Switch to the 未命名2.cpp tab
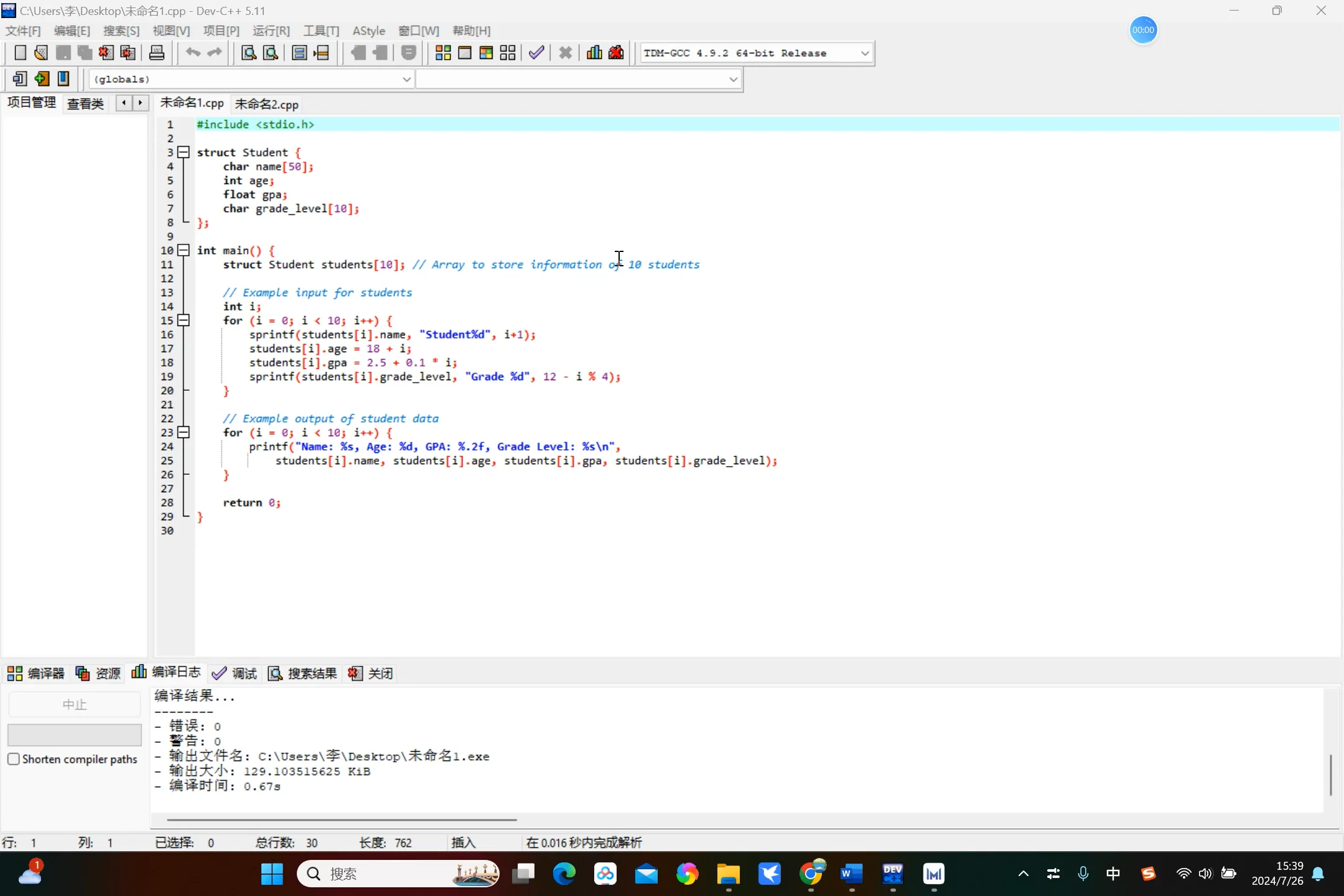 (x=266, y=104)
